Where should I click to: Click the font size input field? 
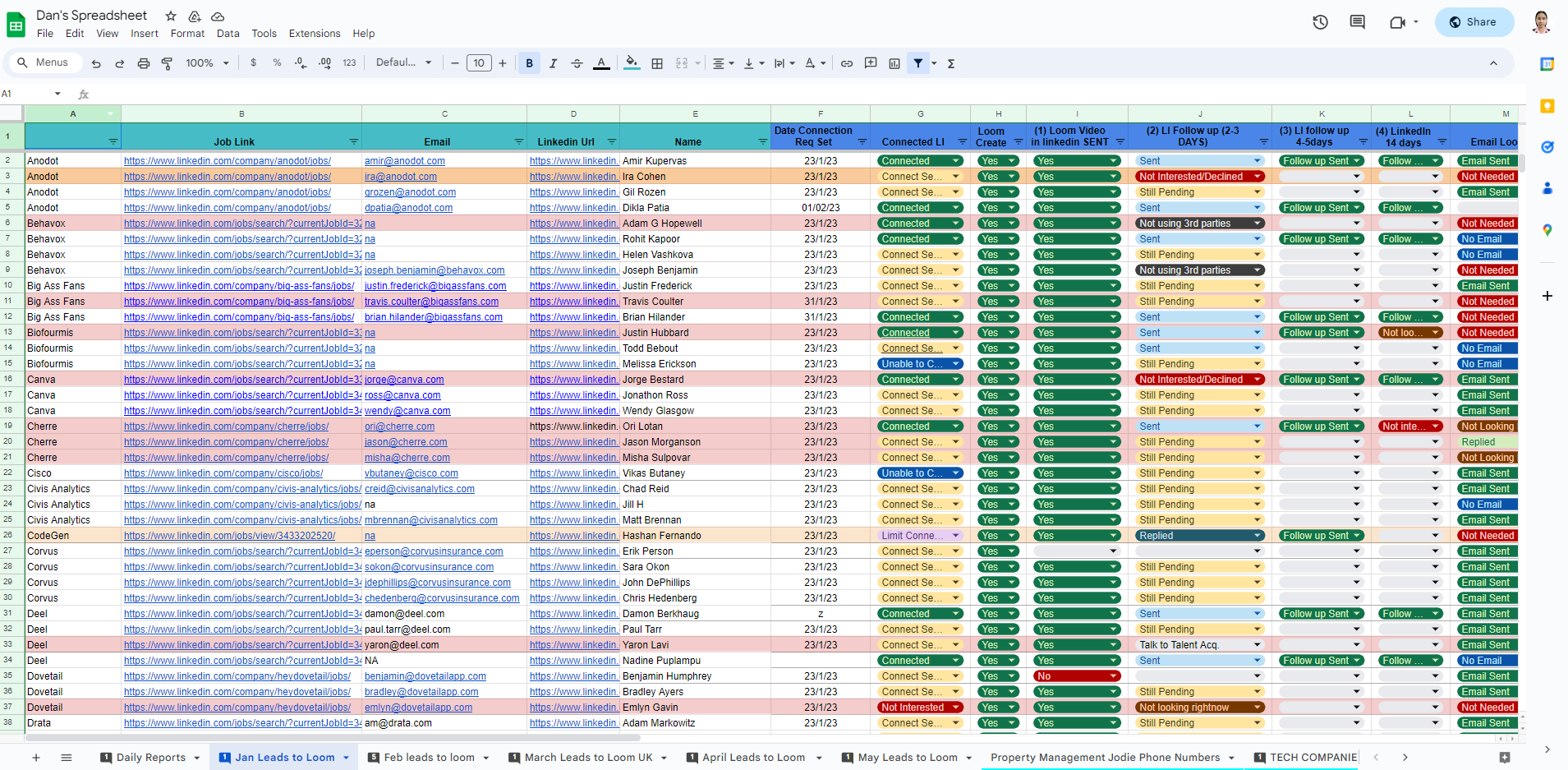(x=479, y=63)
